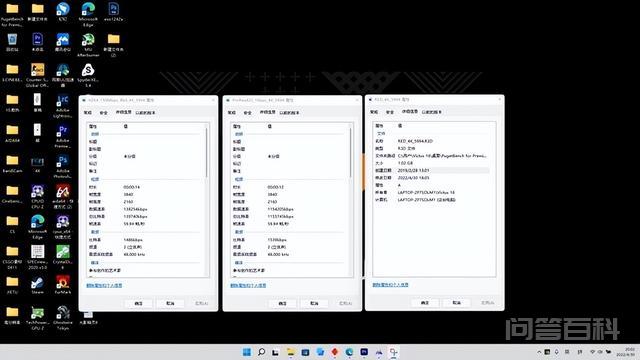Screen dimensions: 640x360
Task: Select the MSI Afterburner desktop icon
Action: (88, 45)
